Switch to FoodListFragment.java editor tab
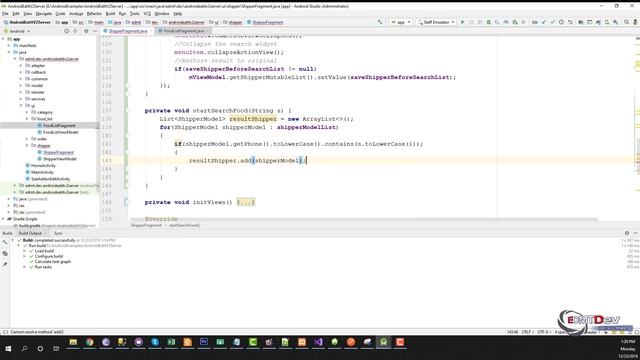 point(184,31)
